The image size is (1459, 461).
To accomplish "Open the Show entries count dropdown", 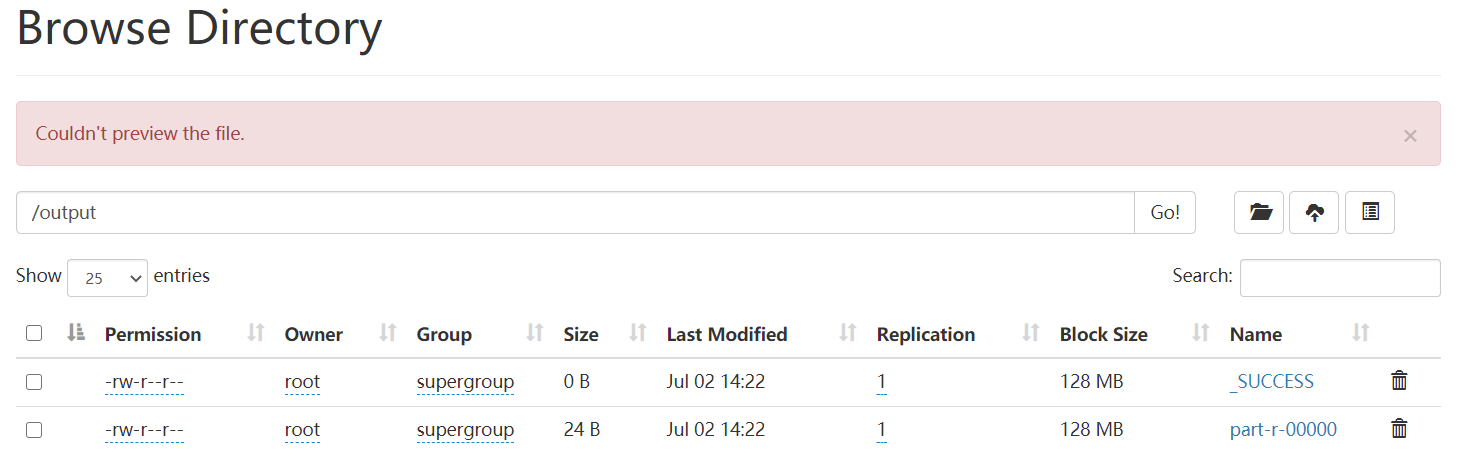I will click(107, 278).
